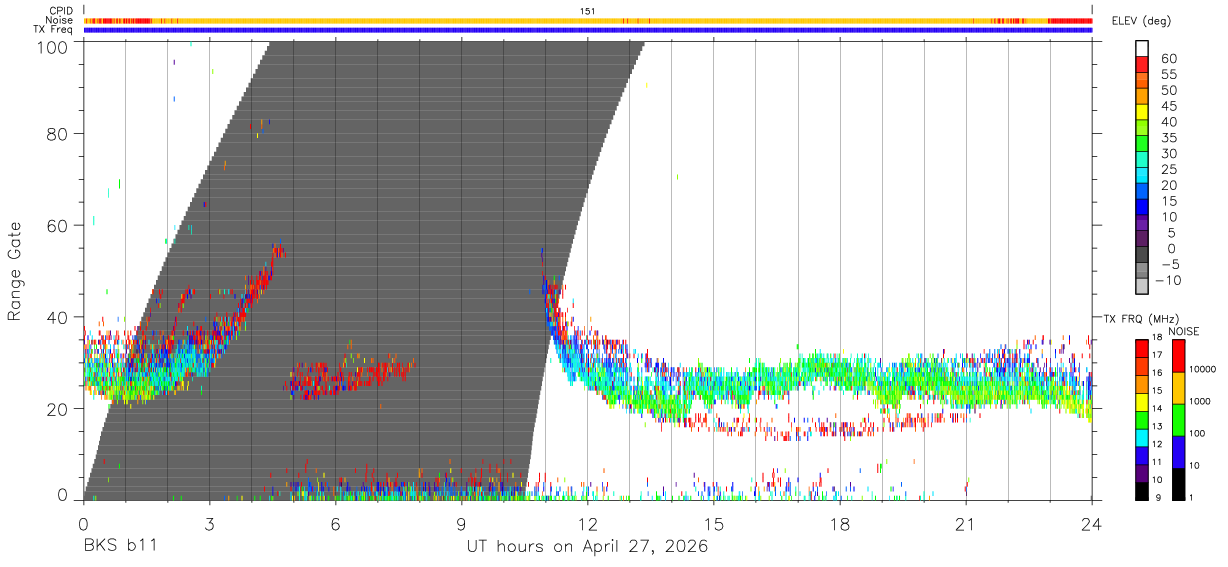
Task: Click the white top swatch of the ELEV colorbar
Action: pos(1142,48)
